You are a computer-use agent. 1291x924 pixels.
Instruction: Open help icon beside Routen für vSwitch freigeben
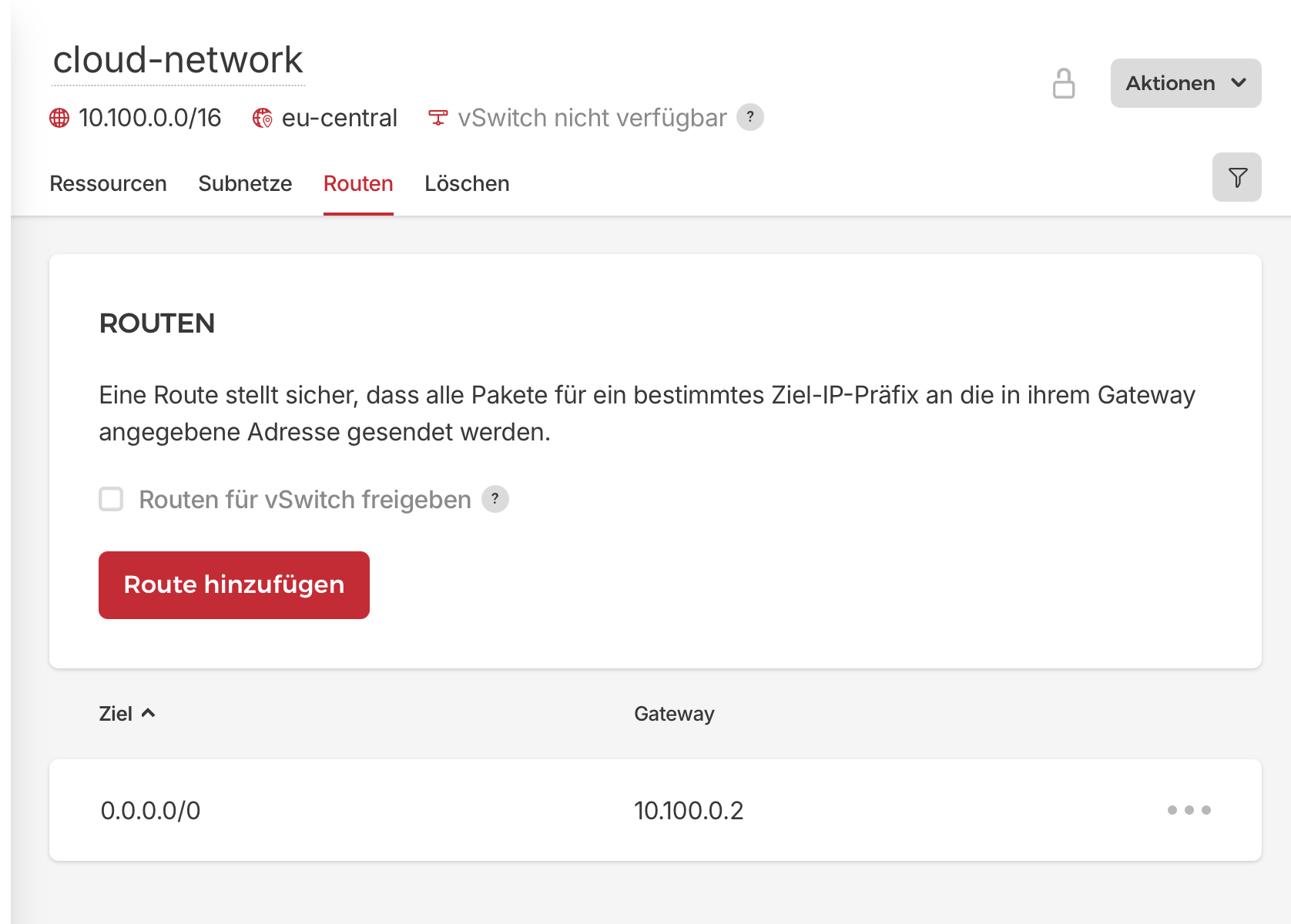pyautogui.click(x=495, y=499)
